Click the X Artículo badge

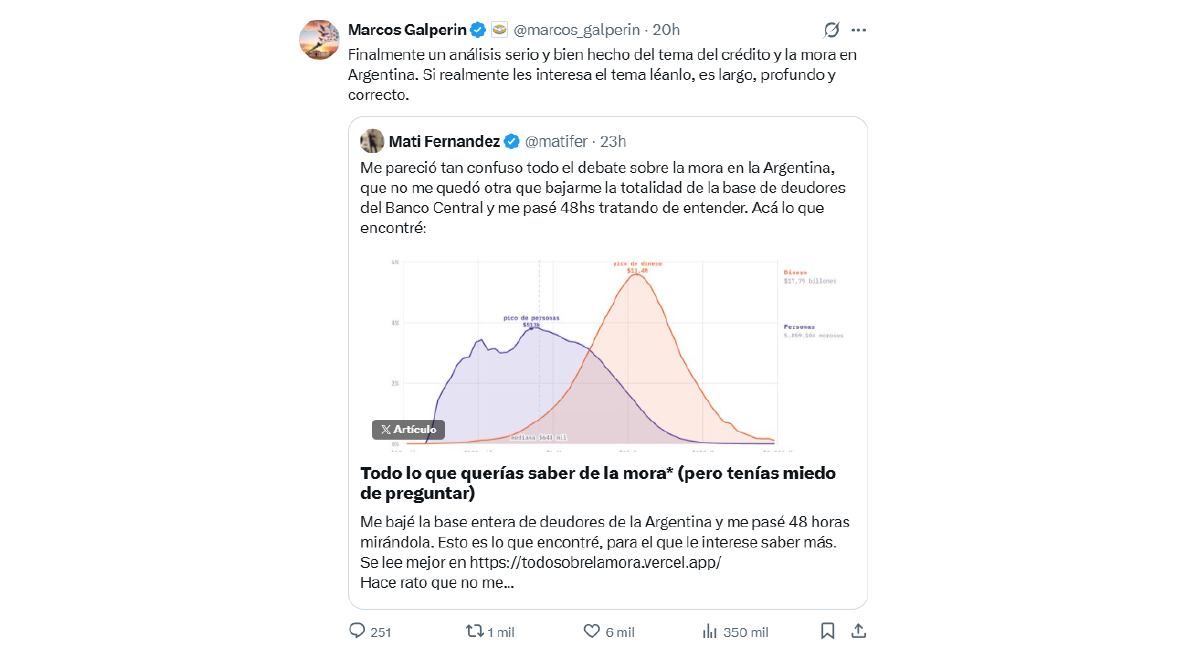pos(408,430)
